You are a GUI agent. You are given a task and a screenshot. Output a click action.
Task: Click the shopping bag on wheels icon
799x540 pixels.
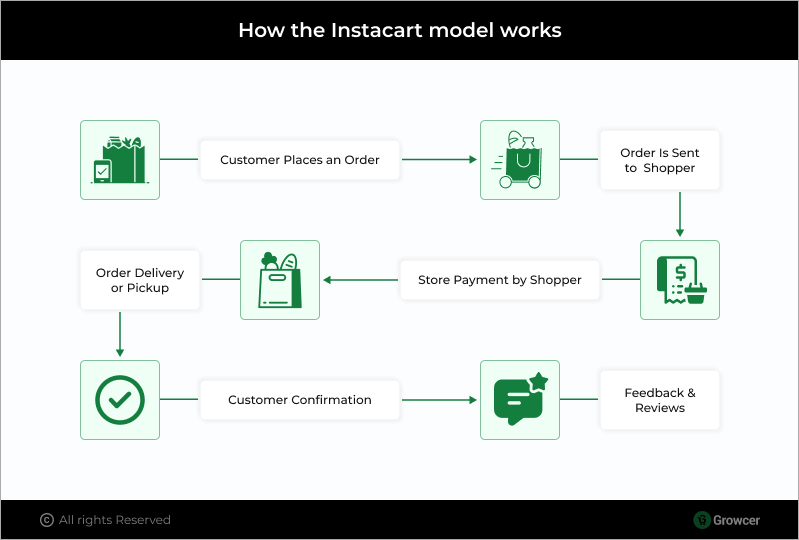520,160
